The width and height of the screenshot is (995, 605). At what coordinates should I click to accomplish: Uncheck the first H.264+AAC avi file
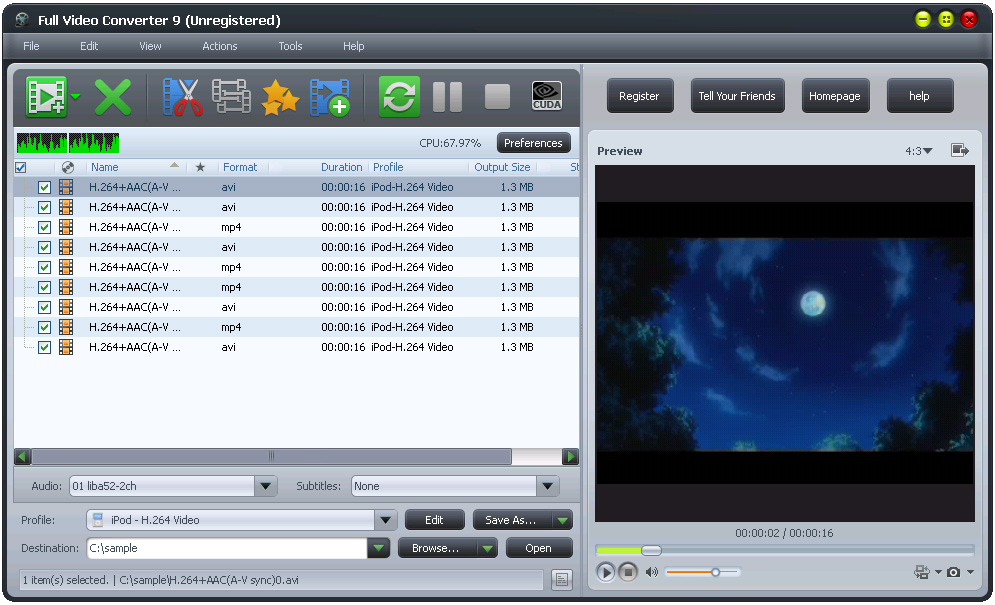coord(44,187)
